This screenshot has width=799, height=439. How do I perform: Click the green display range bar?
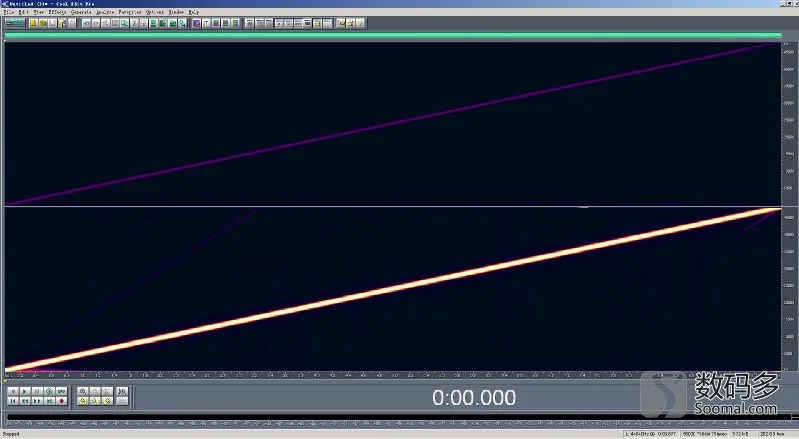[x=392, y=35]
